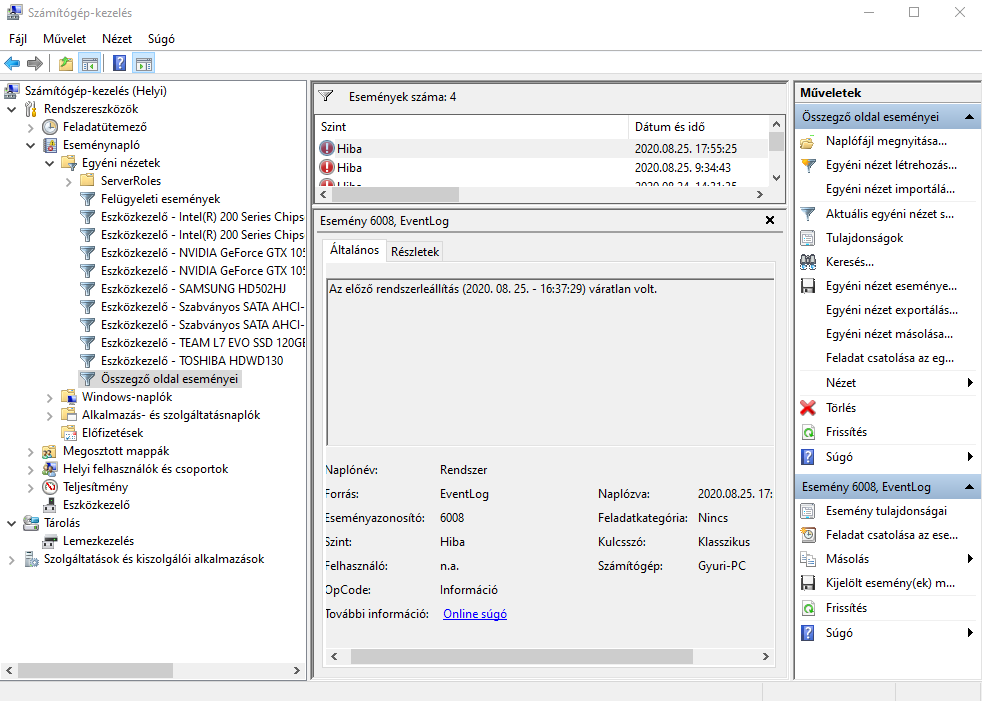This screenshot has height=701, width=982.
Task: Click the Helyi felhasználók és csoportok icon
Action: 49,469
